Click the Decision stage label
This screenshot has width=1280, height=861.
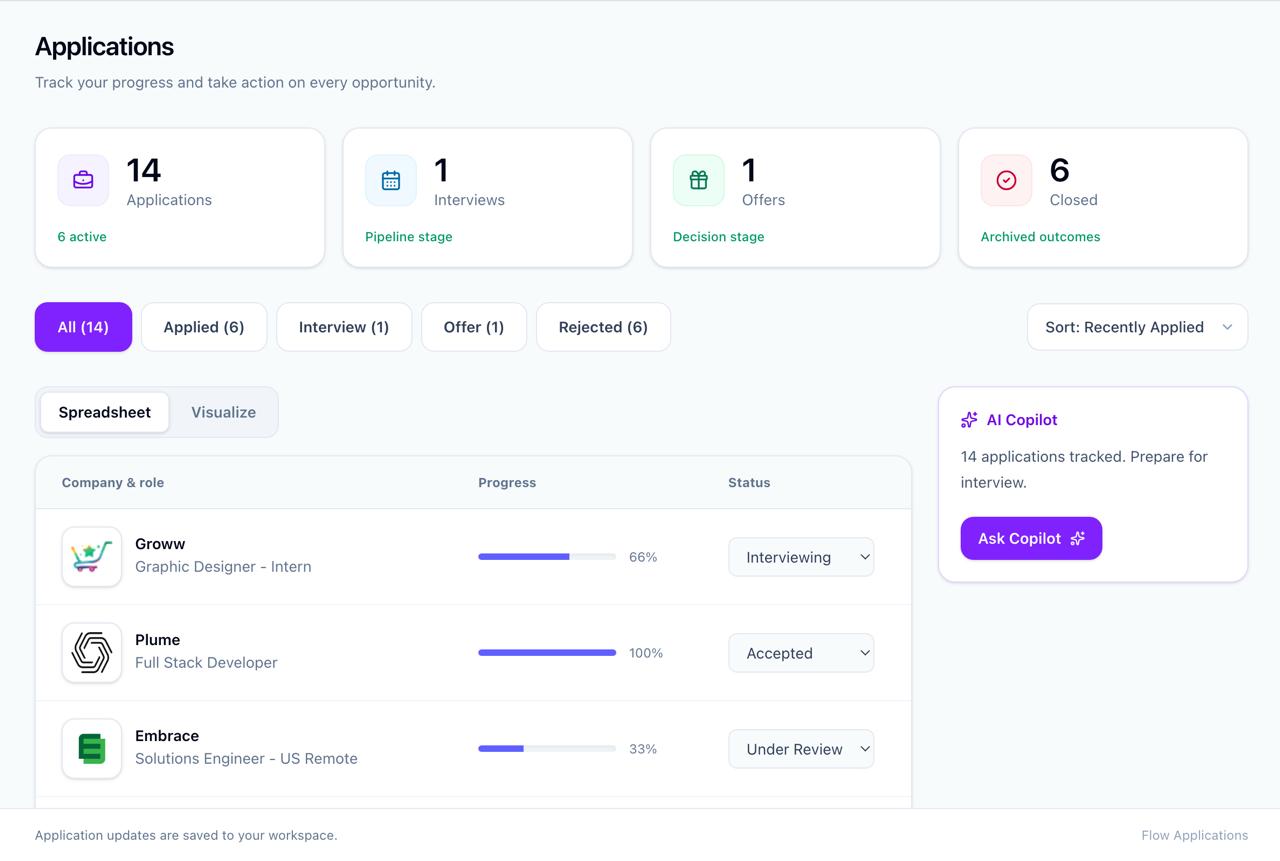[x=719, y=237]
